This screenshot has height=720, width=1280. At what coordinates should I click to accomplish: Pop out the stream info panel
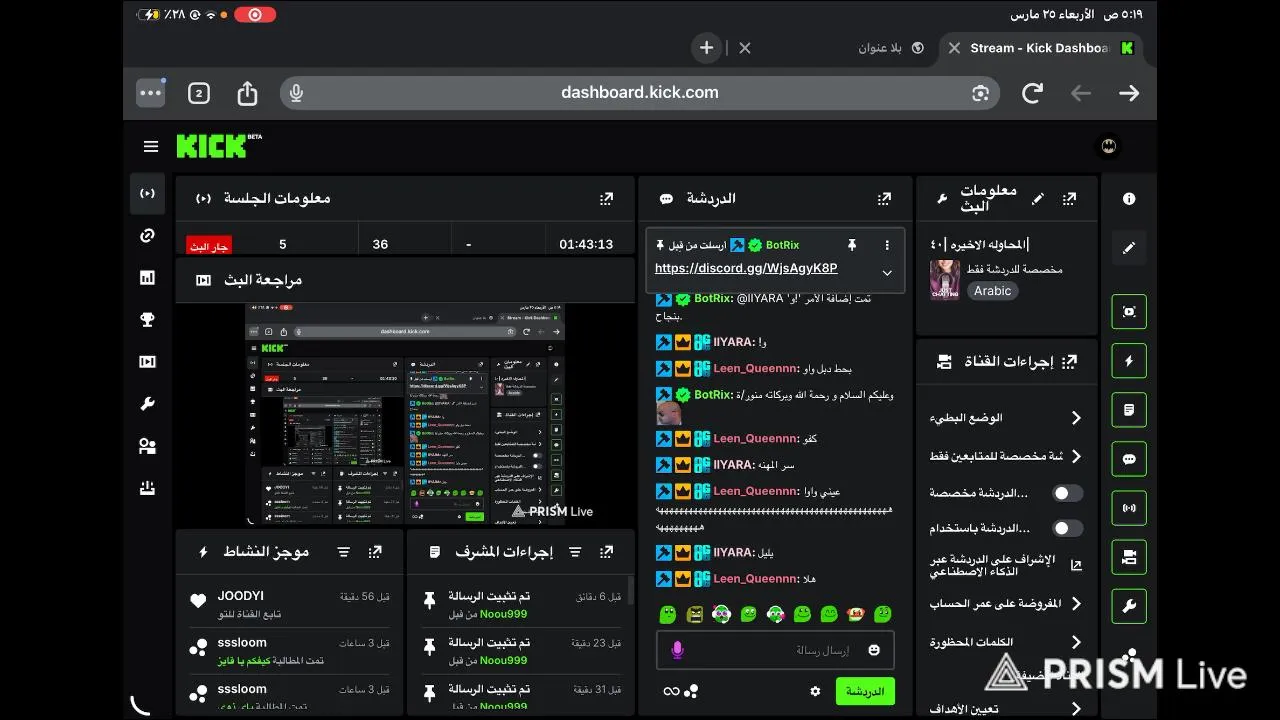click(1070, 199)
